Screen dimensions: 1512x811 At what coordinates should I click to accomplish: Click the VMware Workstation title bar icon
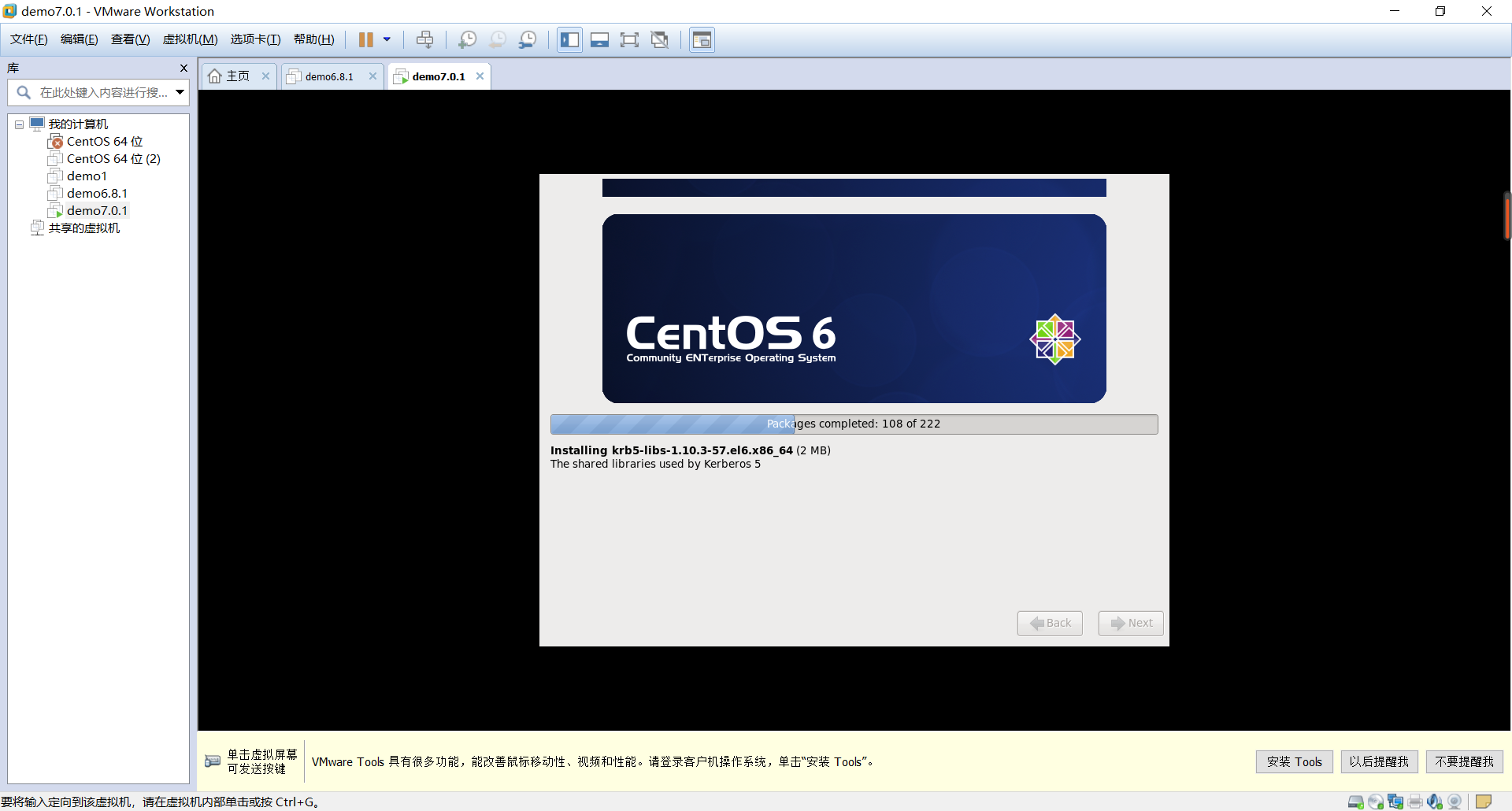click(9, 11)
